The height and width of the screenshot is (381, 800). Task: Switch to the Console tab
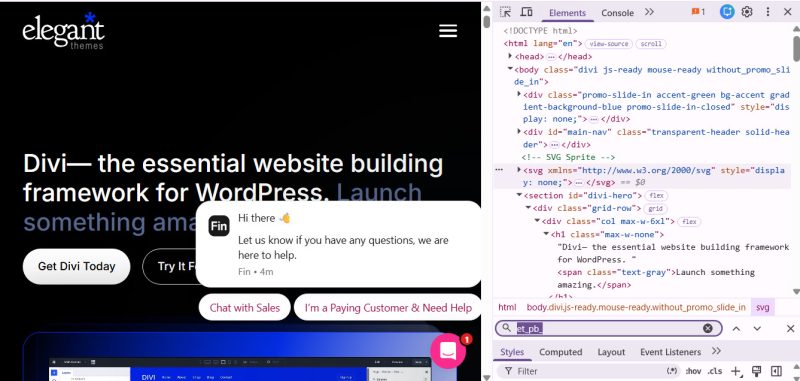(617, 13)
